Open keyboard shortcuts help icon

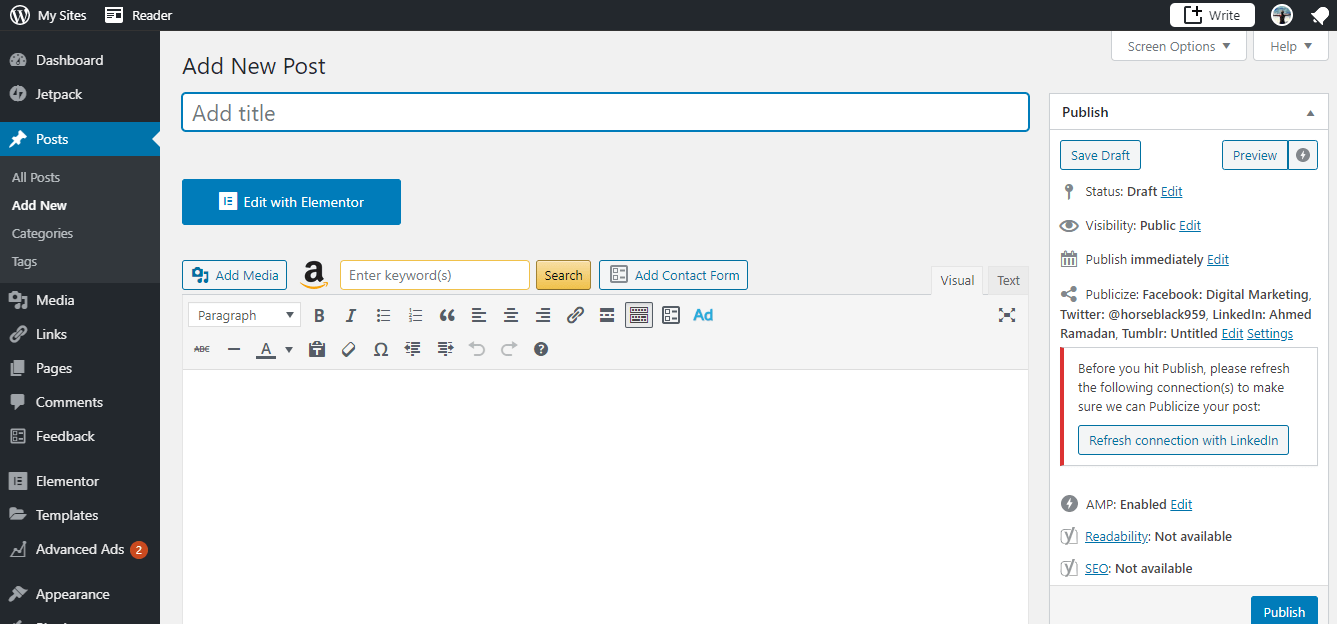[x=541, y=350]
